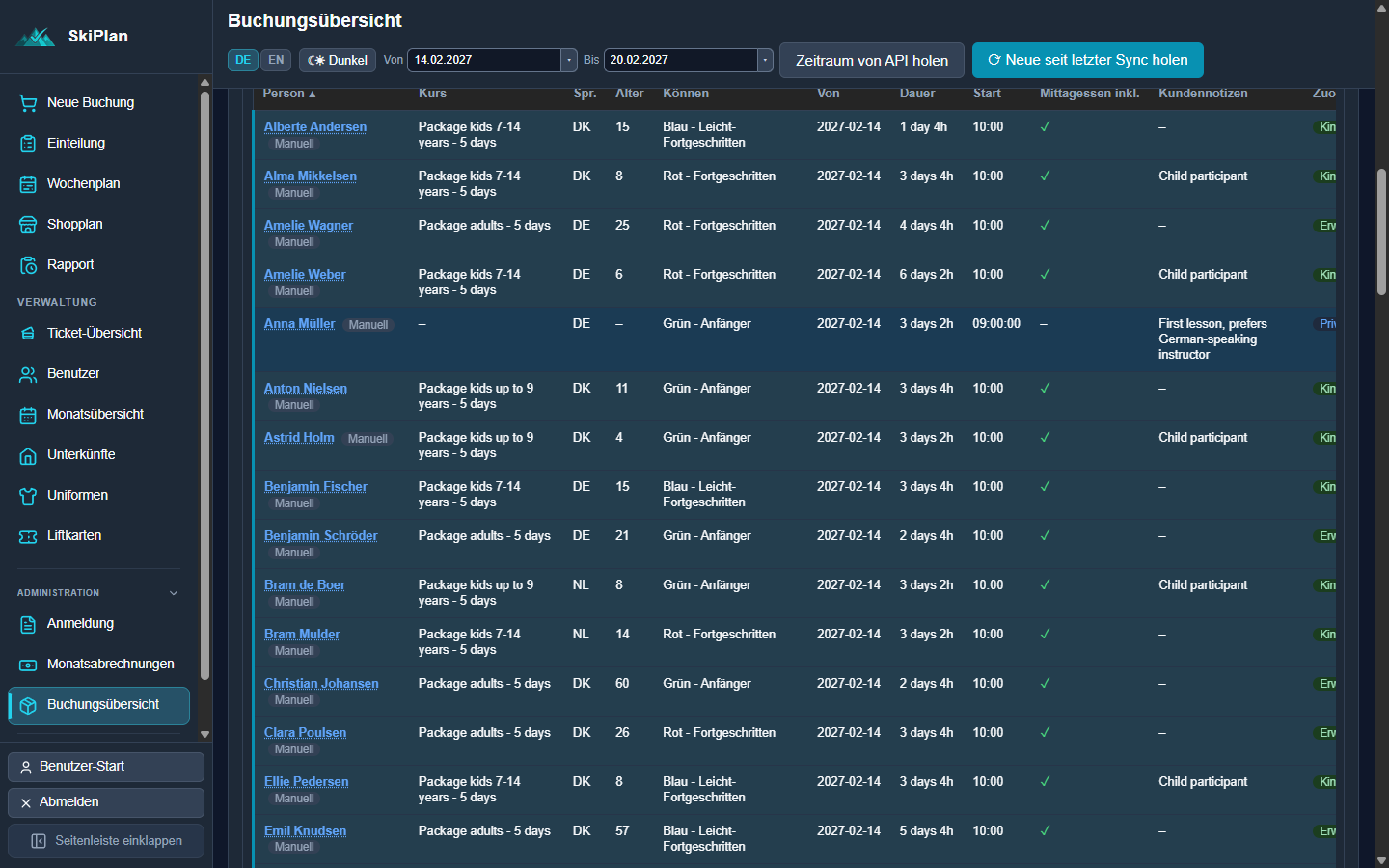Open Alberte Andersen's booking link
The image size is (1389, 868).
click(x=315, y=126)
